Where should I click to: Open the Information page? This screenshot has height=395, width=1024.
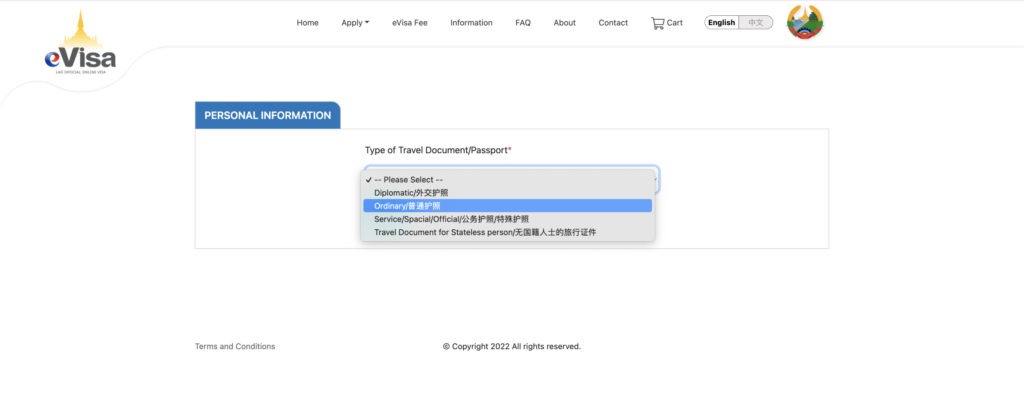point(471,23)
